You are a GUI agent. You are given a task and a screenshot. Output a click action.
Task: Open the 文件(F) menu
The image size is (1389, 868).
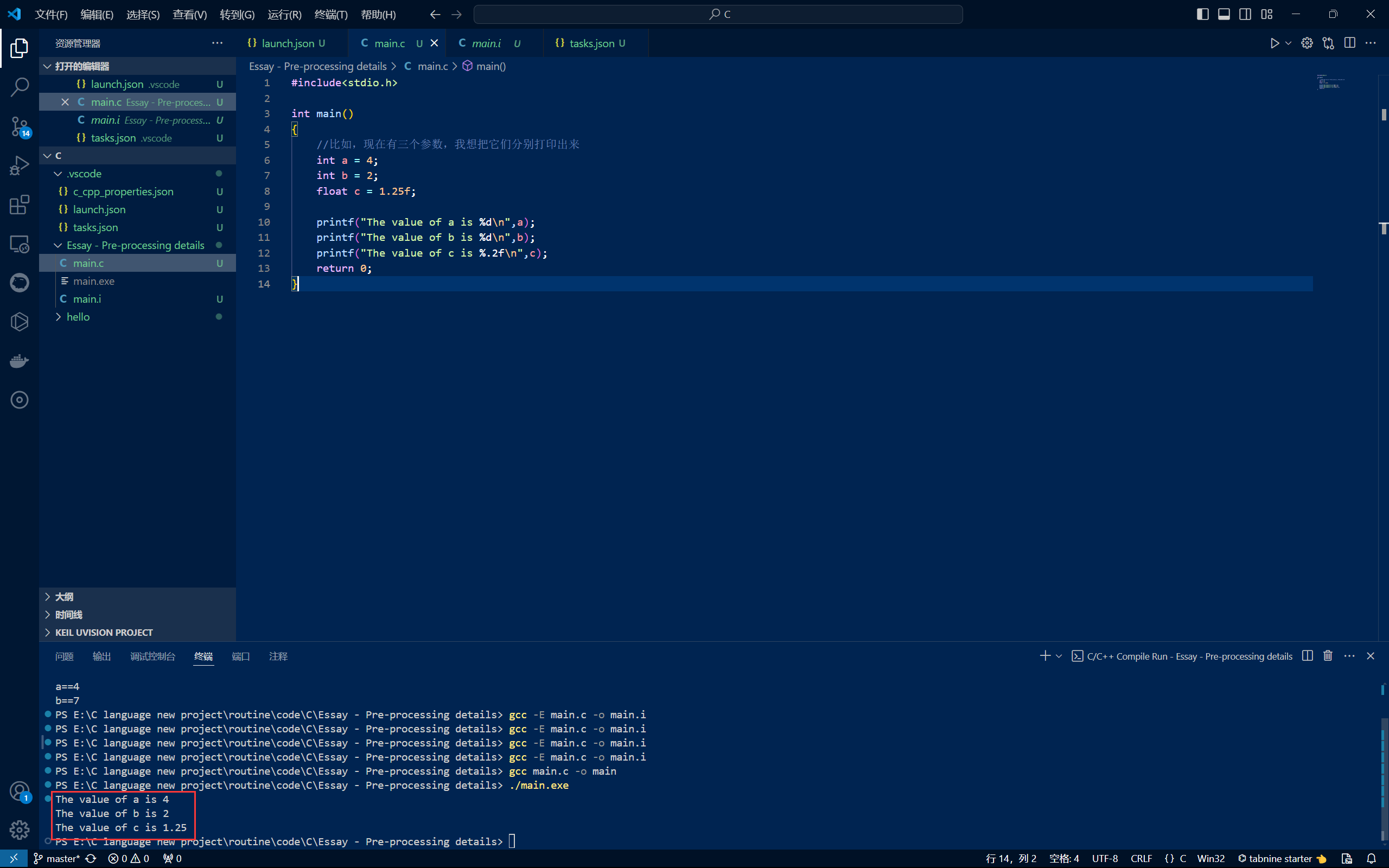tap(51, 14)
